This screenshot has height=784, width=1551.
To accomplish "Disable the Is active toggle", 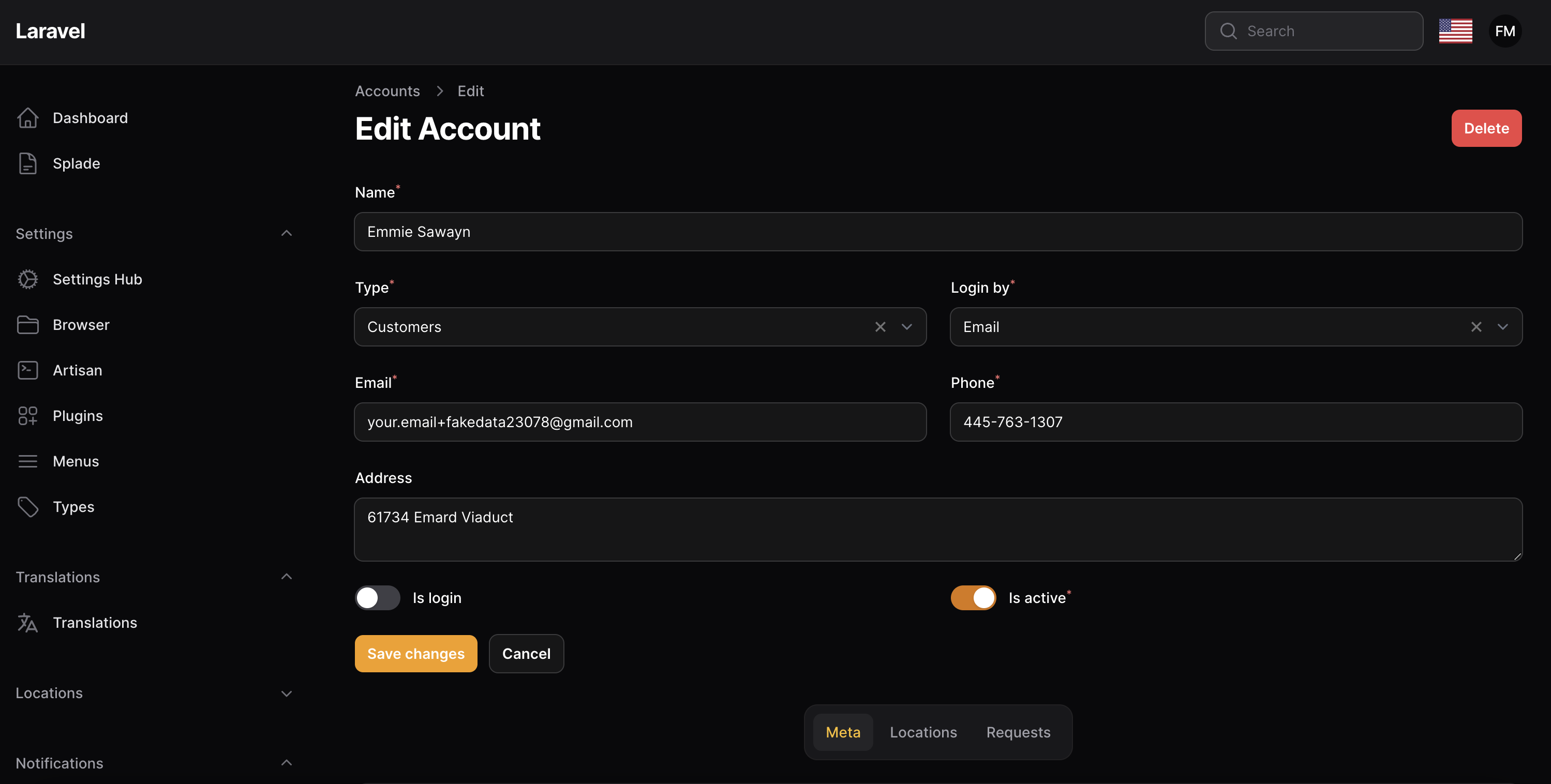I will [973, 597].
